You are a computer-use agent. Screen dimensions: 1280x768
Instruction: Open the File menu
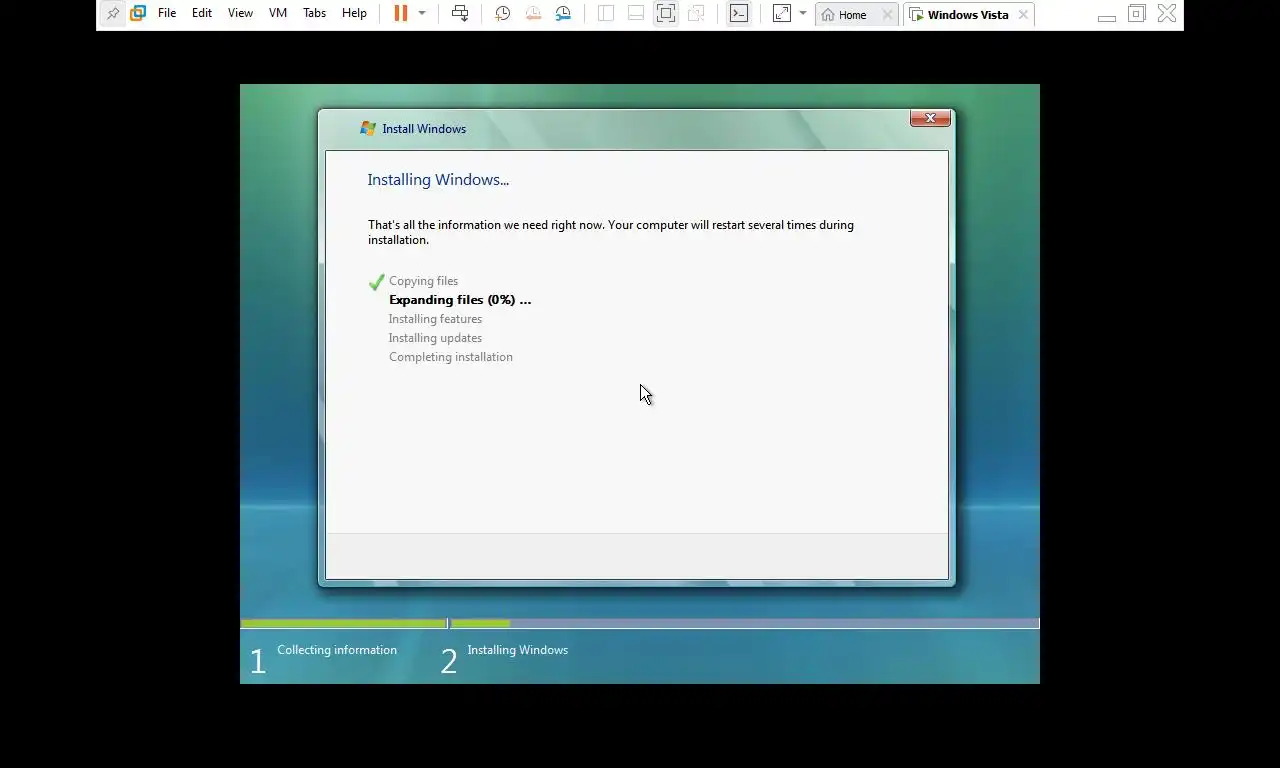[x=167, y=14]
